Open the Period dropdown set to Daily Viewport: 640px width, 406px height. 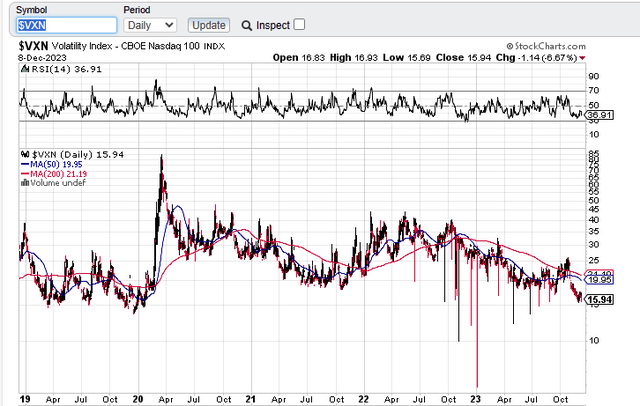pos(150,25)
